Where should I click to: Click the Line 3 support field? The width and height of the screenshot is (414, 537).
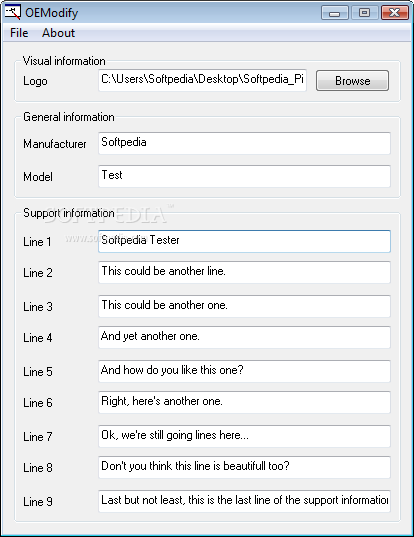tap(244, 306)
